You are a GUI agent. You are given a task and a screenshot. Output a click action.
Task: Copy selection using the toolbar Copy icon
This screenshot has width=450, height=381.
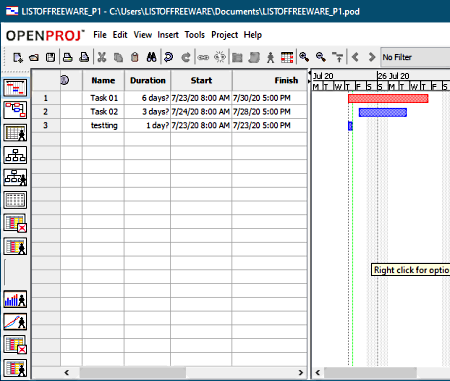click(118, 57)
